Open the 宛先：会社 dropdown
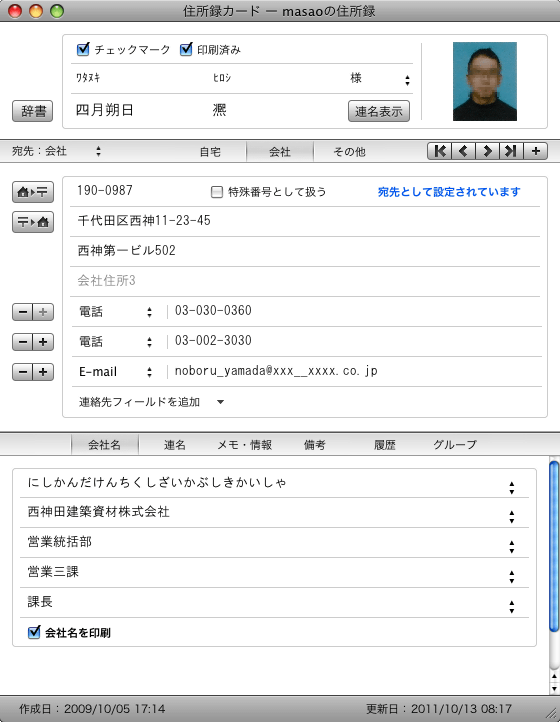Viewport: 560px width, 722px height. coord(56,151)
